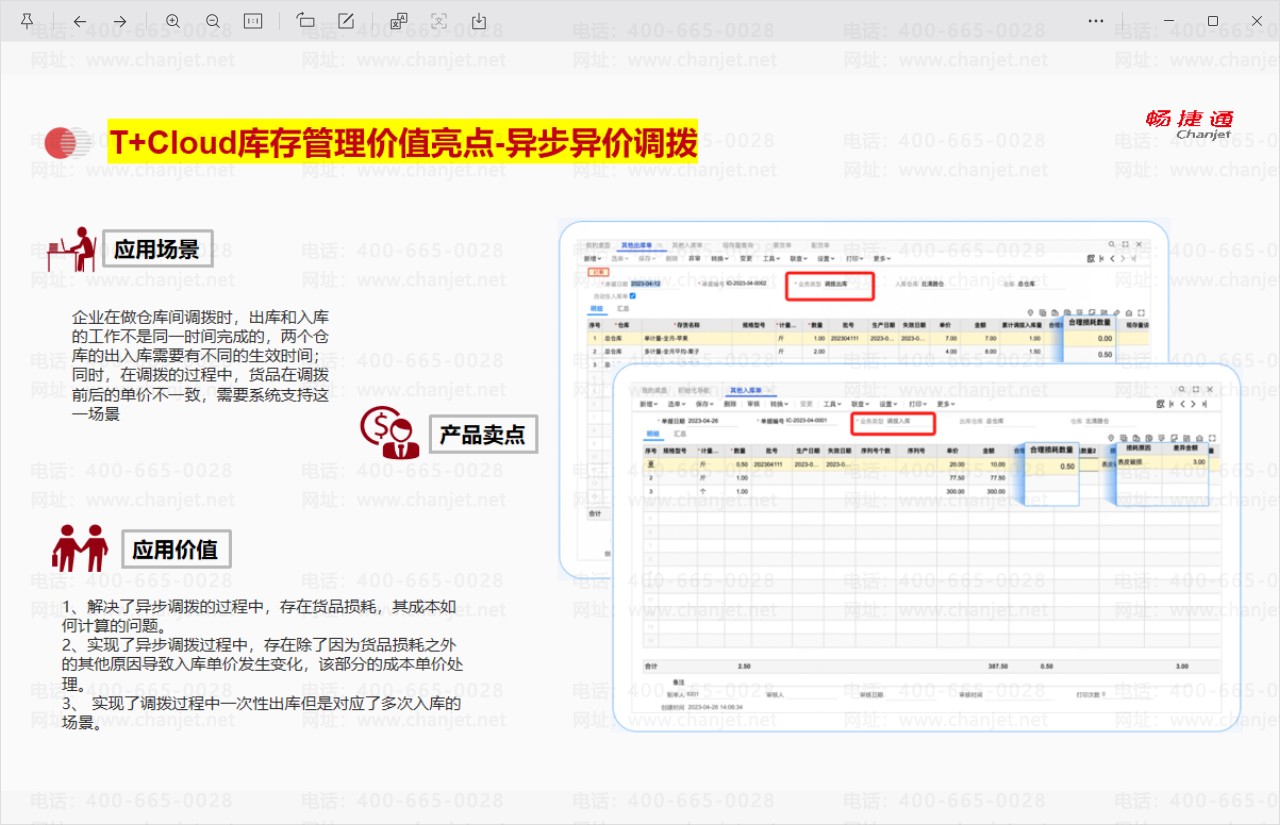The image size is (1280, 825).
Task: Go to the previous image
Action: 80,21
